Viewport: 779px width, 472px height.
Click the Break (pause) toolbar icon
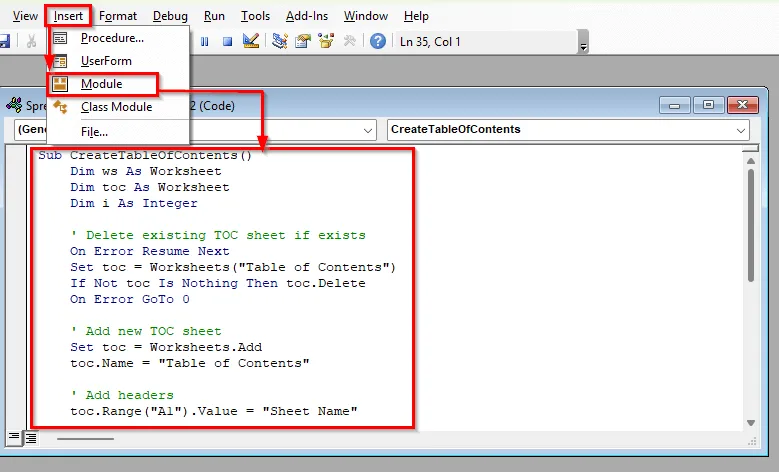click(205, 42)
